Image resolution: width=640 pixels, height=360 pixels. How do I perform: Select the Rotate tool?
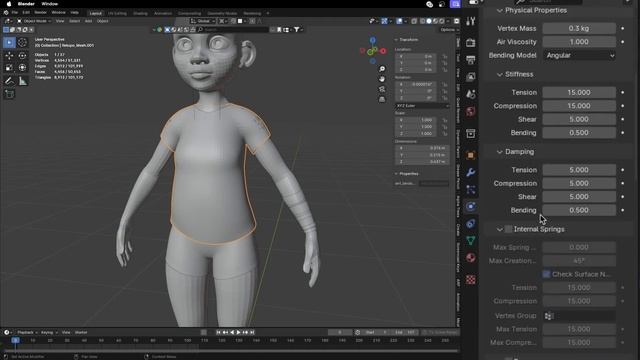(x=22, y=56)
